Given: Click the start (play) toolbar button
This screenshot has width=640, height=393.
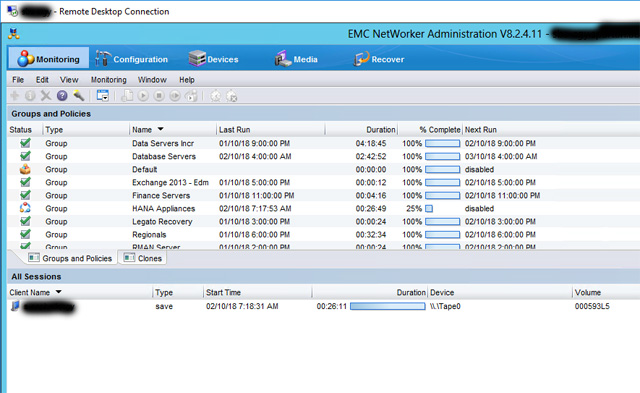Looking at the screenshot, I should [x=143, y=96].
